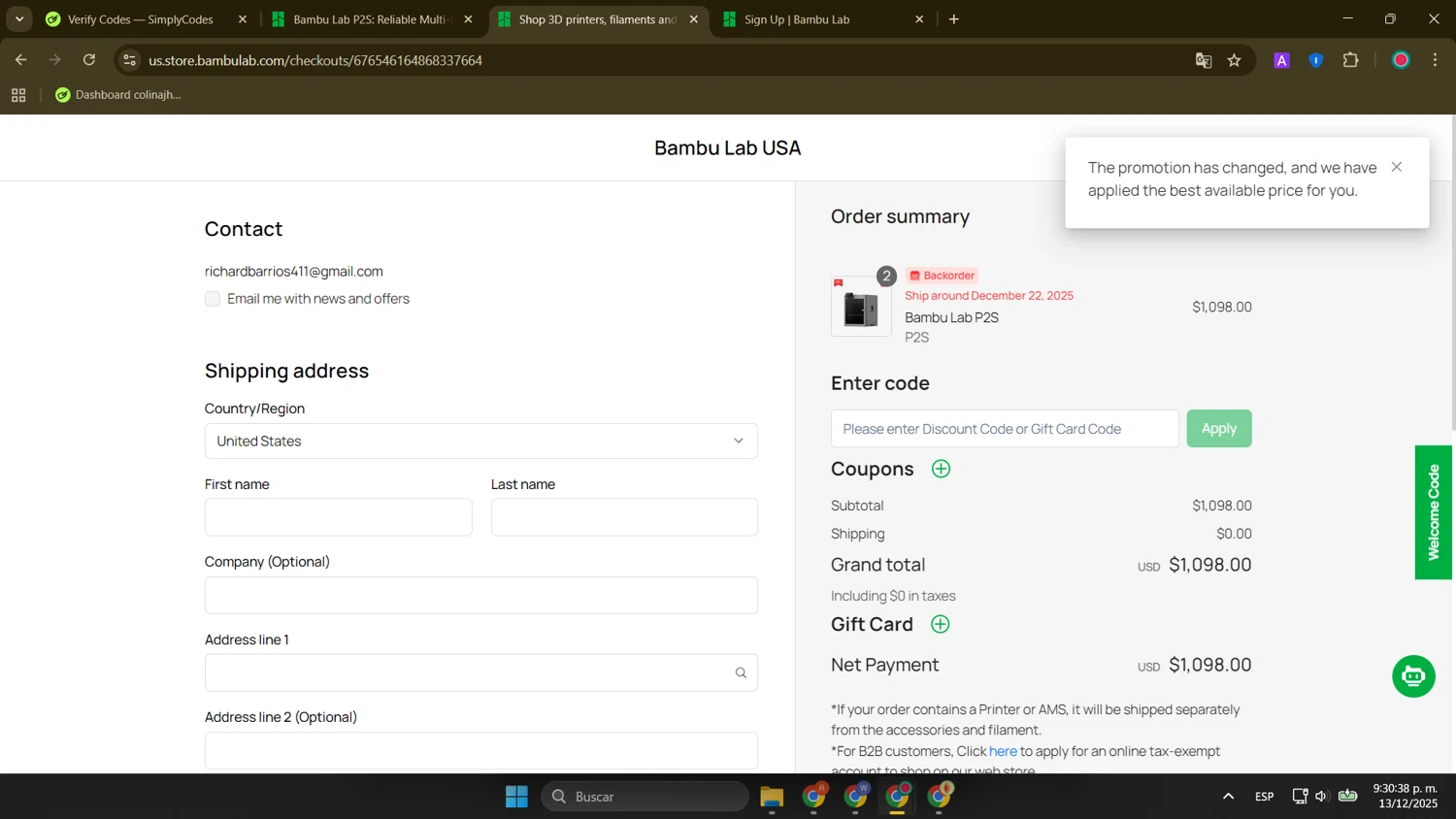Screen dimensions: 1456x819
Task: Switch to Bambu Lab P2S: Reliable Multi tab
Action: tap(369, 19)
